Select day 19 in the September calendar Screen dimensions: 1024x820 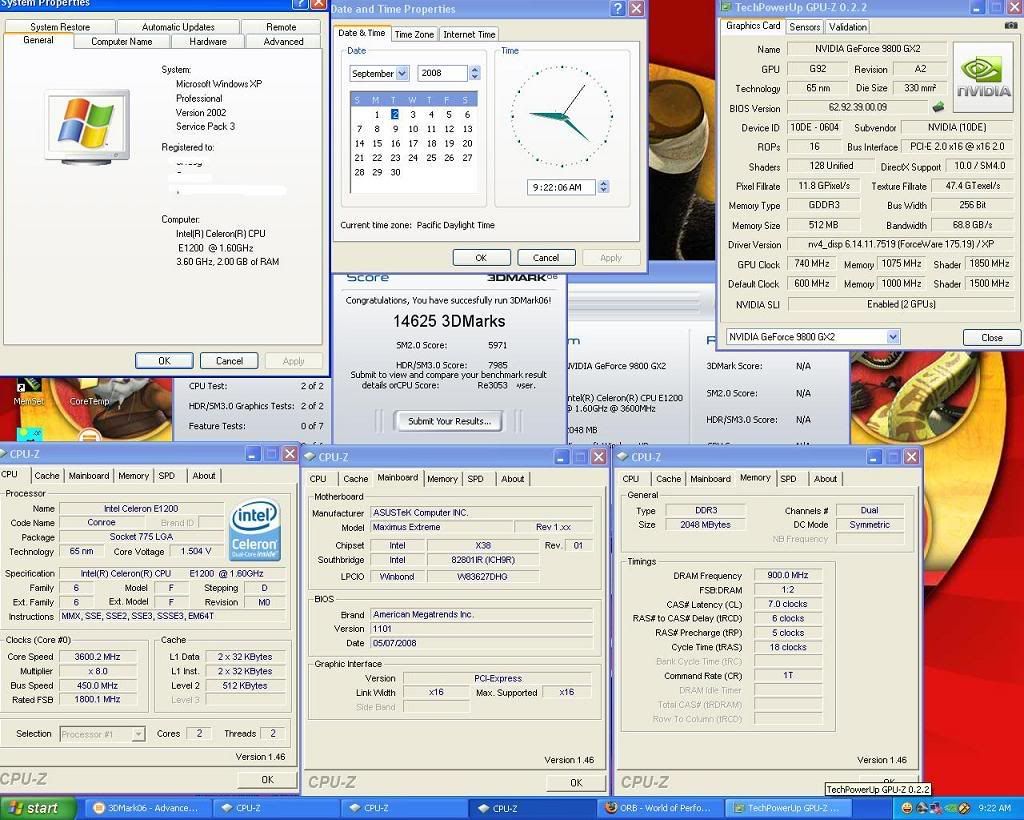tap(449, 144)
